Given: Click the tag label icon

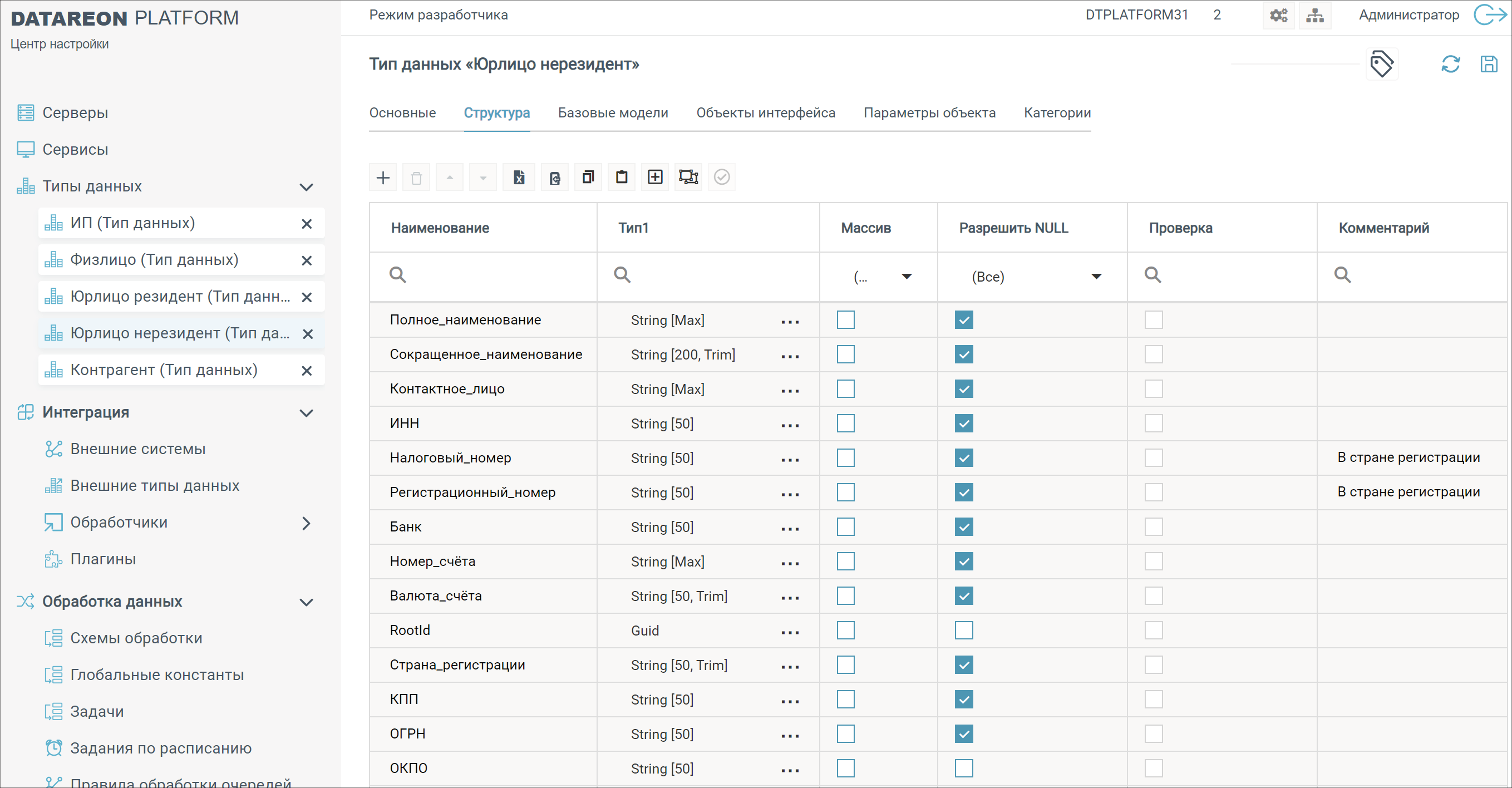Looking at the screenshot, I should click(1381, 63).
